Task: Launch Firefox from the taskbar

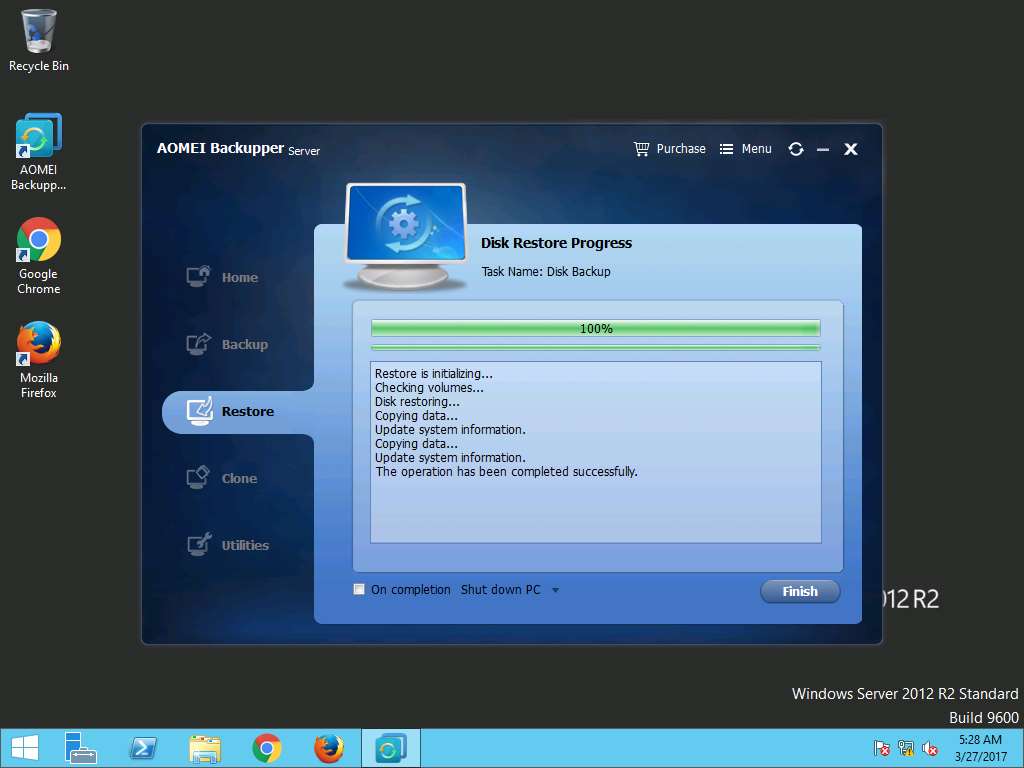Action: pos(329,748)
